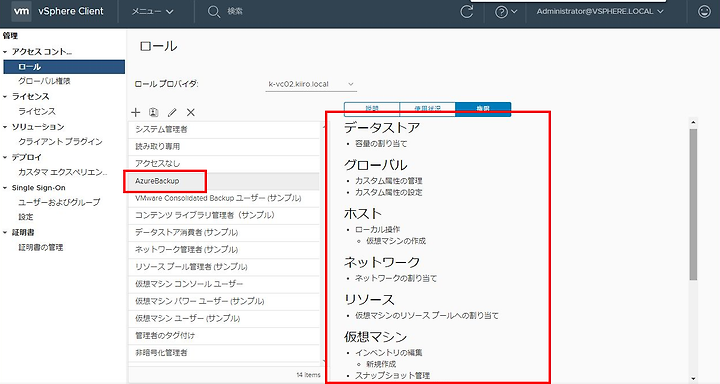Collapse the ライセンス tree section
Image resolution: width=720 pixels, height=384 pixels.
(5, 96)
